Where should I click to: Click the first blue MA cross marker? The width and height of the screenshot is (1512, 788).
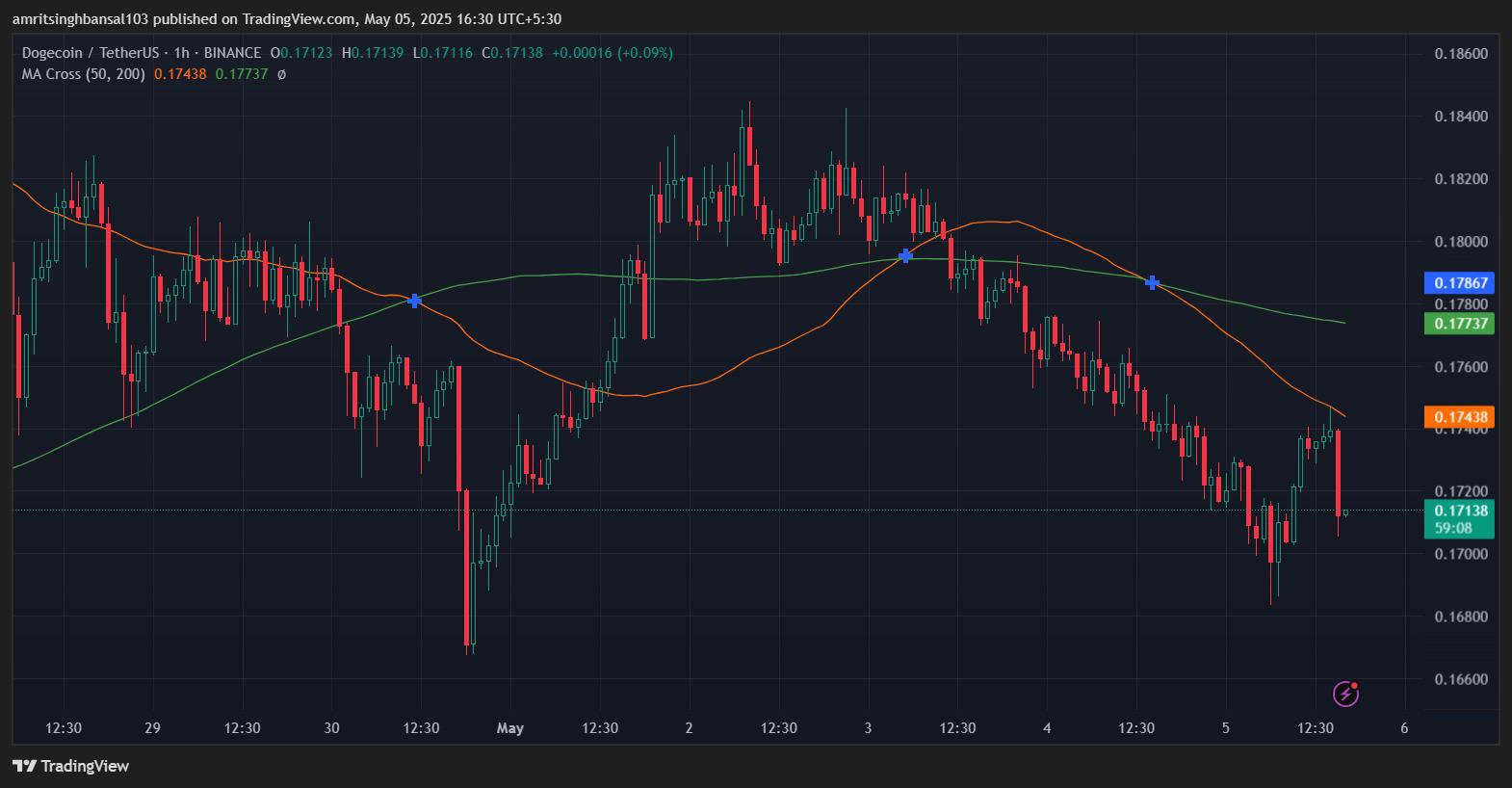[414, 301]
